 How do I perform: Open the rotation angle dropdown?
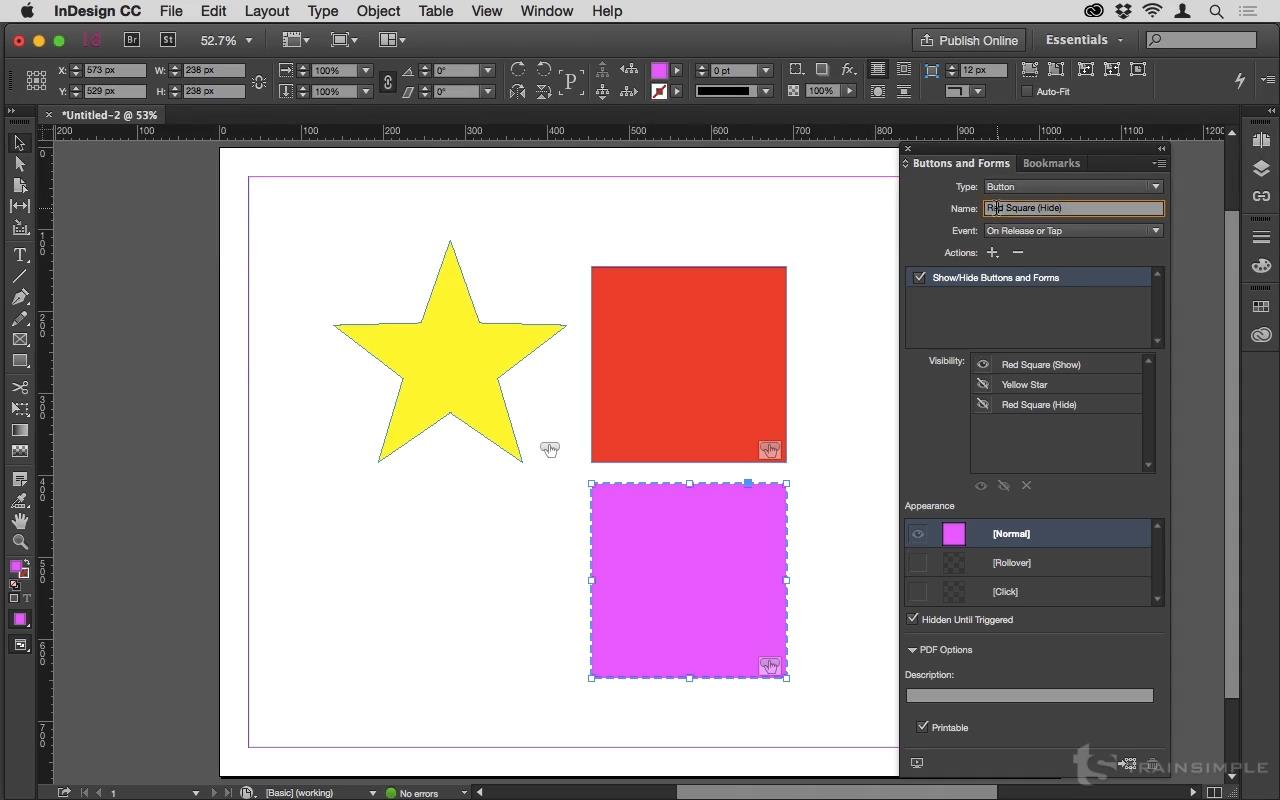(x=488, y=70)
